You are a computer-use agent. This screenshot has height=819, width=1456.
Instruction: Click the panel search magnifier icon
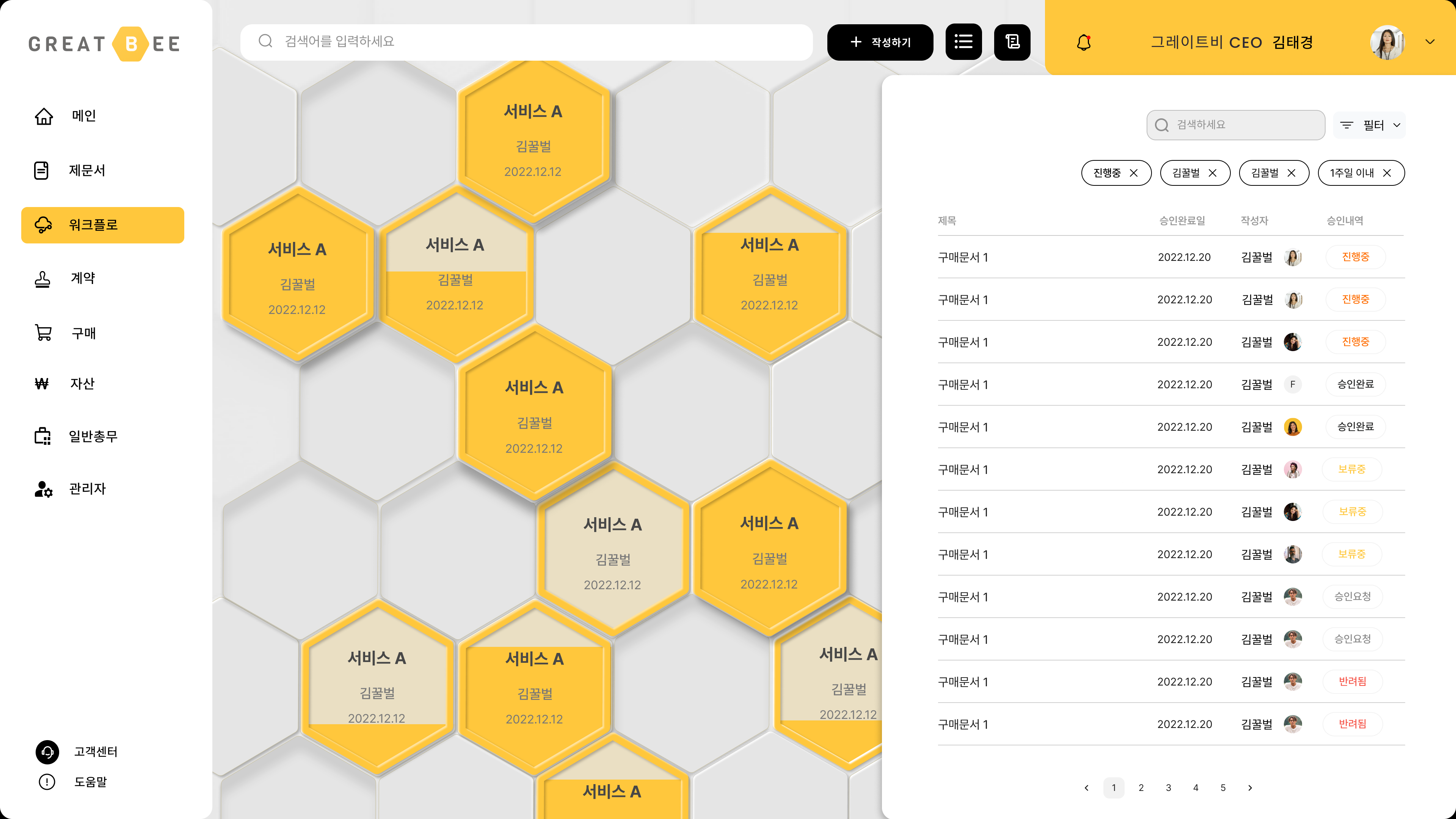click(x=1161, y=125)
